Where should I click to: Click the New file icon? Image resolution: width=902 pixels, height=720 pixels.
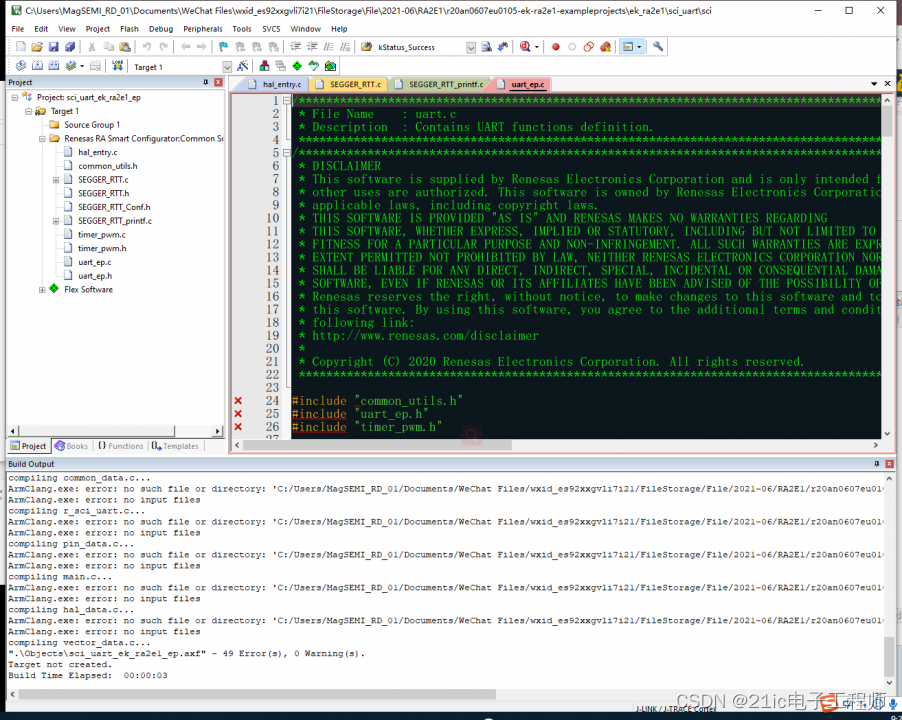[x=21, y=47]
